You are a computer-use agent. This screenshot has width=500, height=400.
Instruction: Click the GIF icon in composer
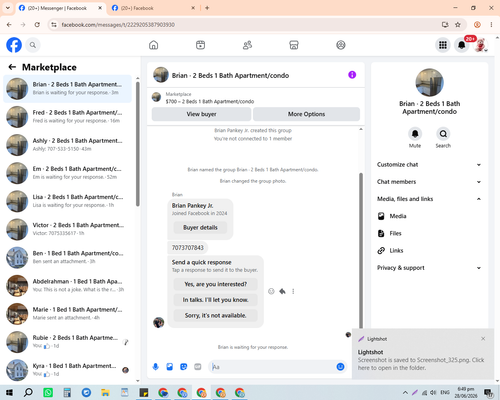click(x=198, y=367)
